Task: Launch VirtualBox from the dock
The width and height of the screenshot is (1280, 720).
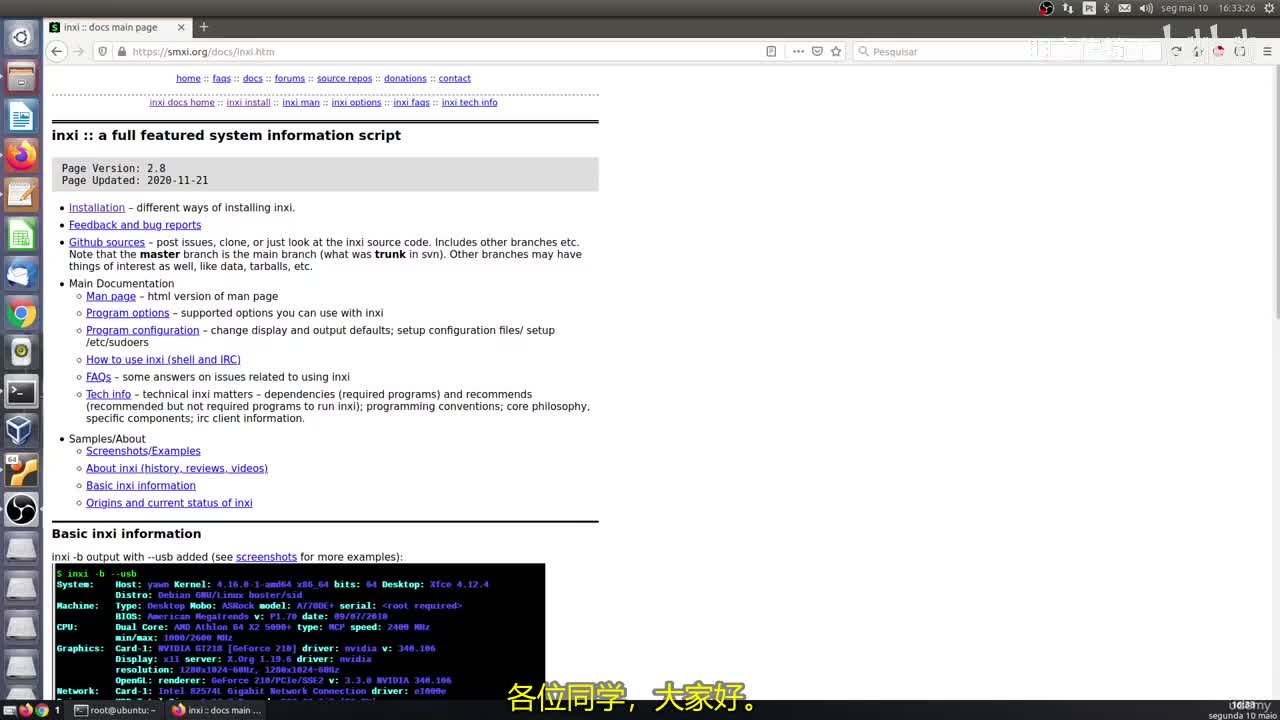Action: (21, 430)
